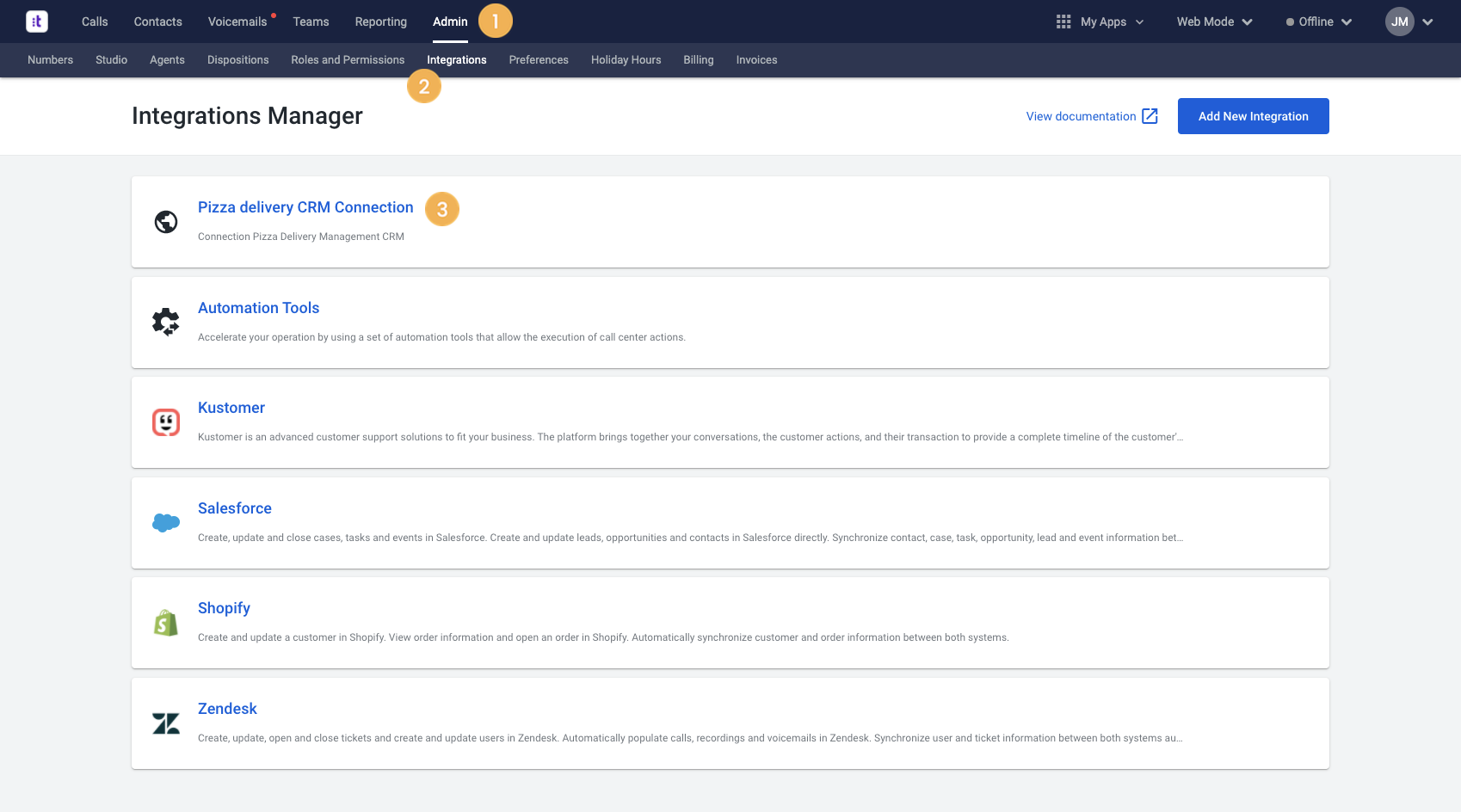Click the Shopify bag logo icon
1461x812 pixels.
click(x=166, y=623)
